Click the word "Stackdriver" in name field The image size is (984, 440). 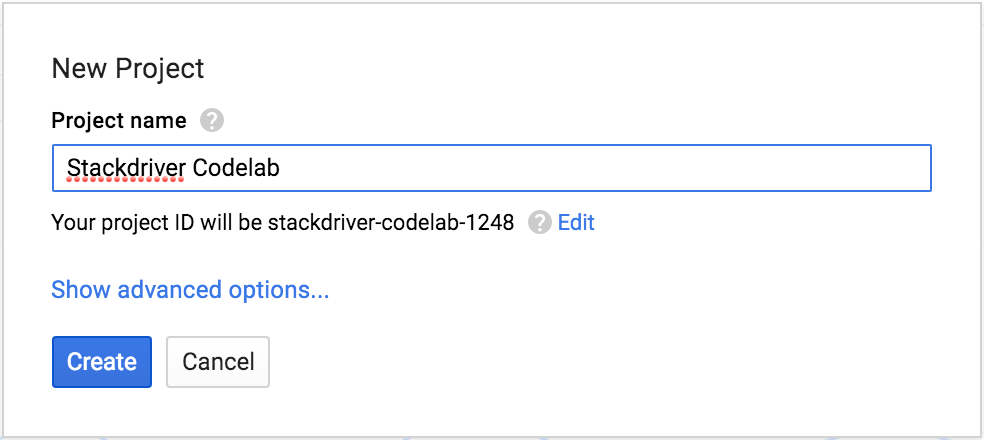click(x=126, y=167)
